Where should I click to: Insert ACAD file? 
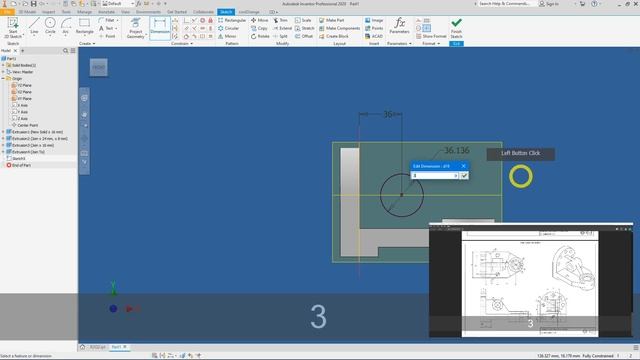click(x=374, y=36)
